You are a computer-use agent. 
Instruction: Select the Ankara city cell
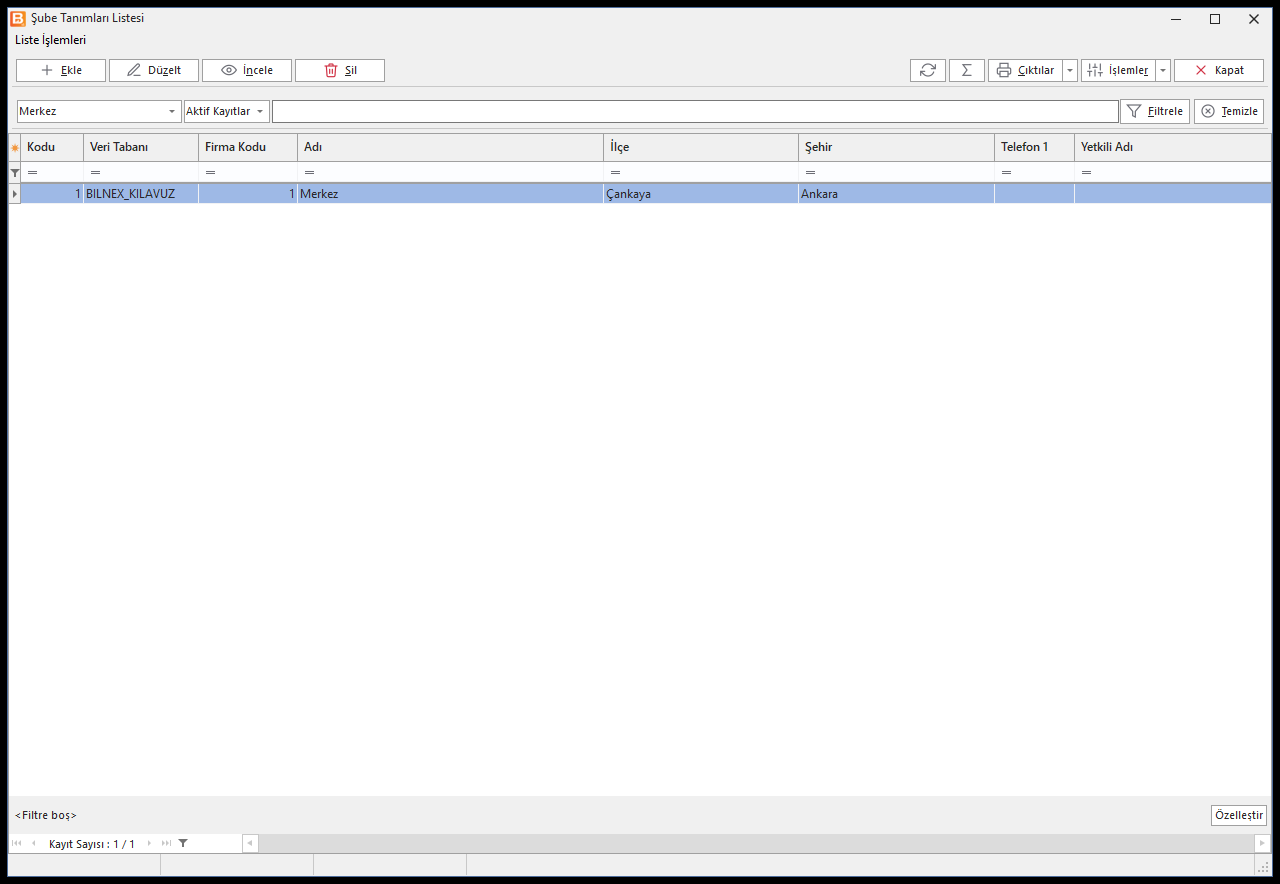pyautogui.click(x=896, y=194)
